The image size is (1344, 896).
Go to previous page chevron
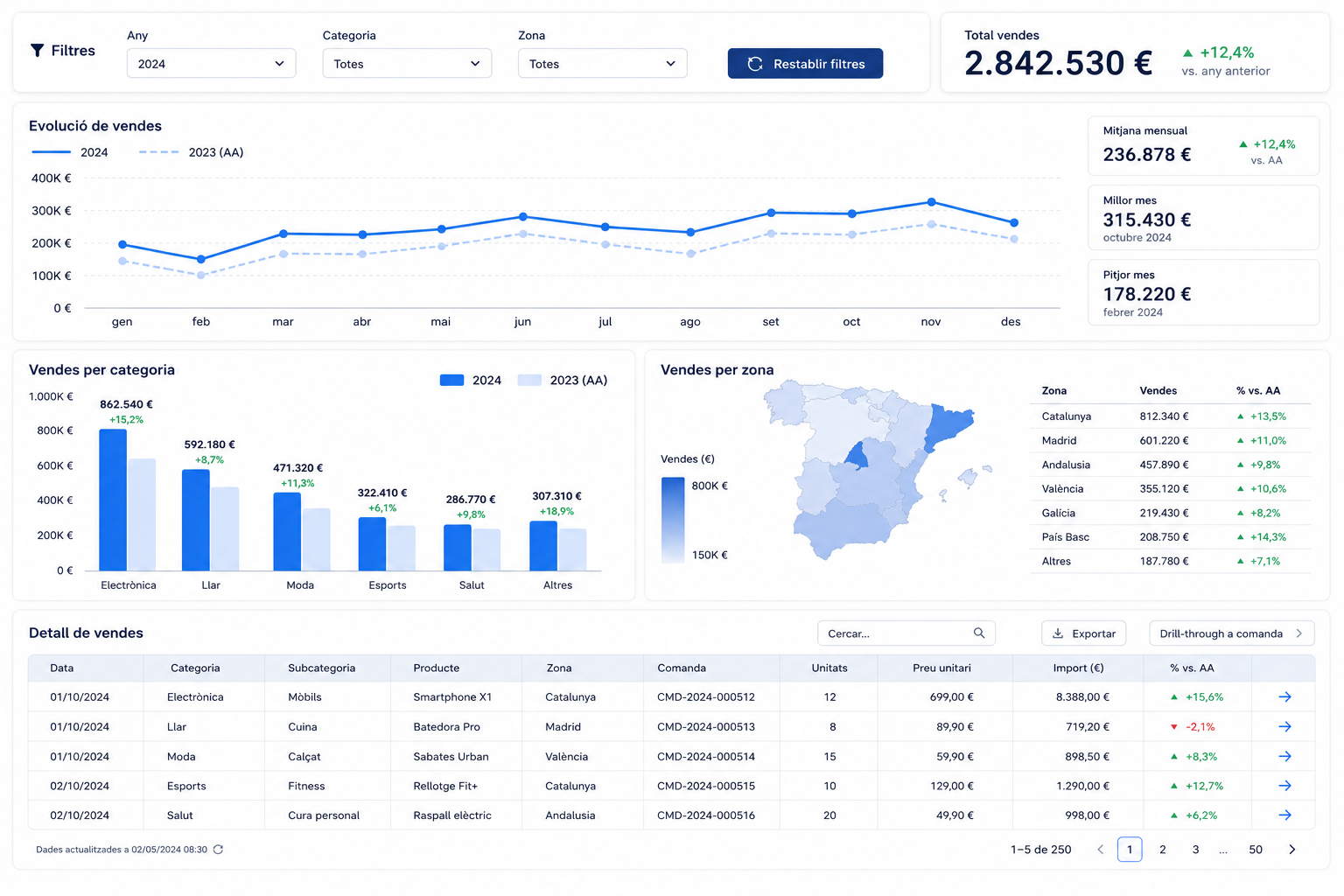tap(1101, 850)
